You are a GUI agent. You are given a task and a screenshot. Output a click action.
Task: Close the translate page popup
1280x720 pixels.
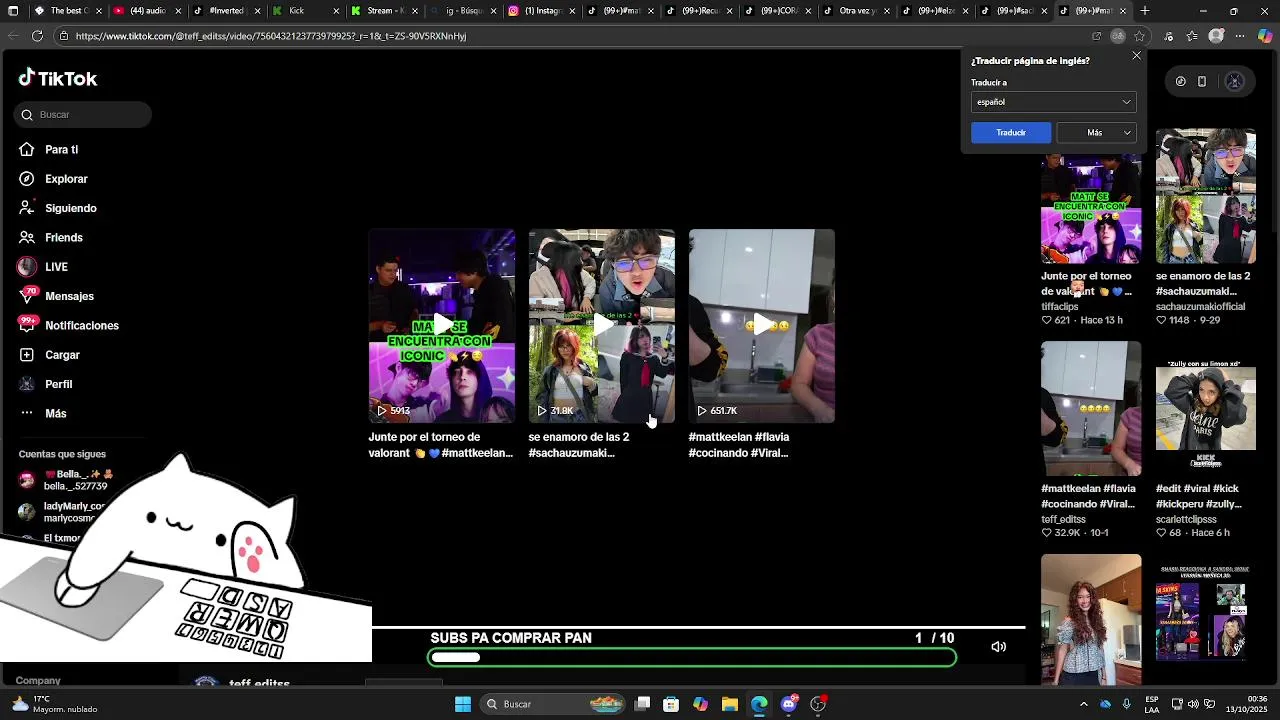coord(1136,56)
